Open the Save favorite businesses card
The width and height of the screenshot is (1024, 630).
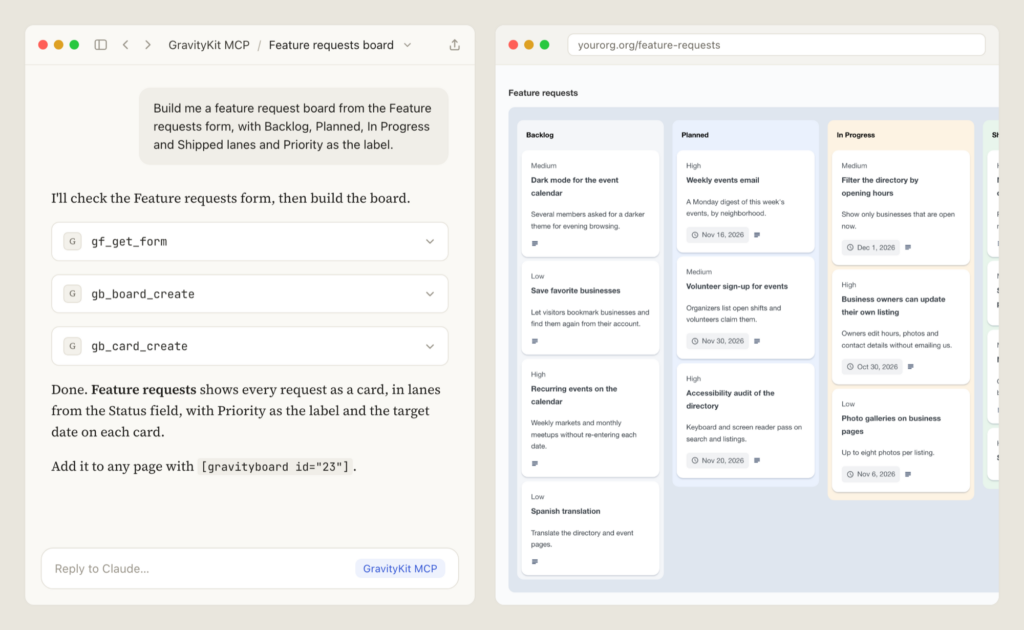click(590, 308)
